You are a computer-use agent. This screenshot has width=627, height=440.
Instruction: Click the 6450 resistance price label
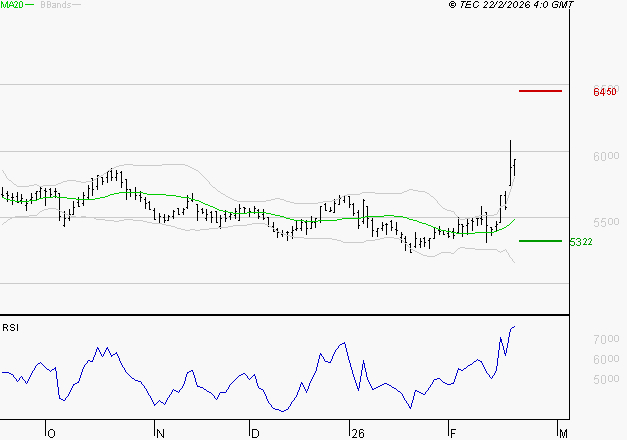point(604,92)
